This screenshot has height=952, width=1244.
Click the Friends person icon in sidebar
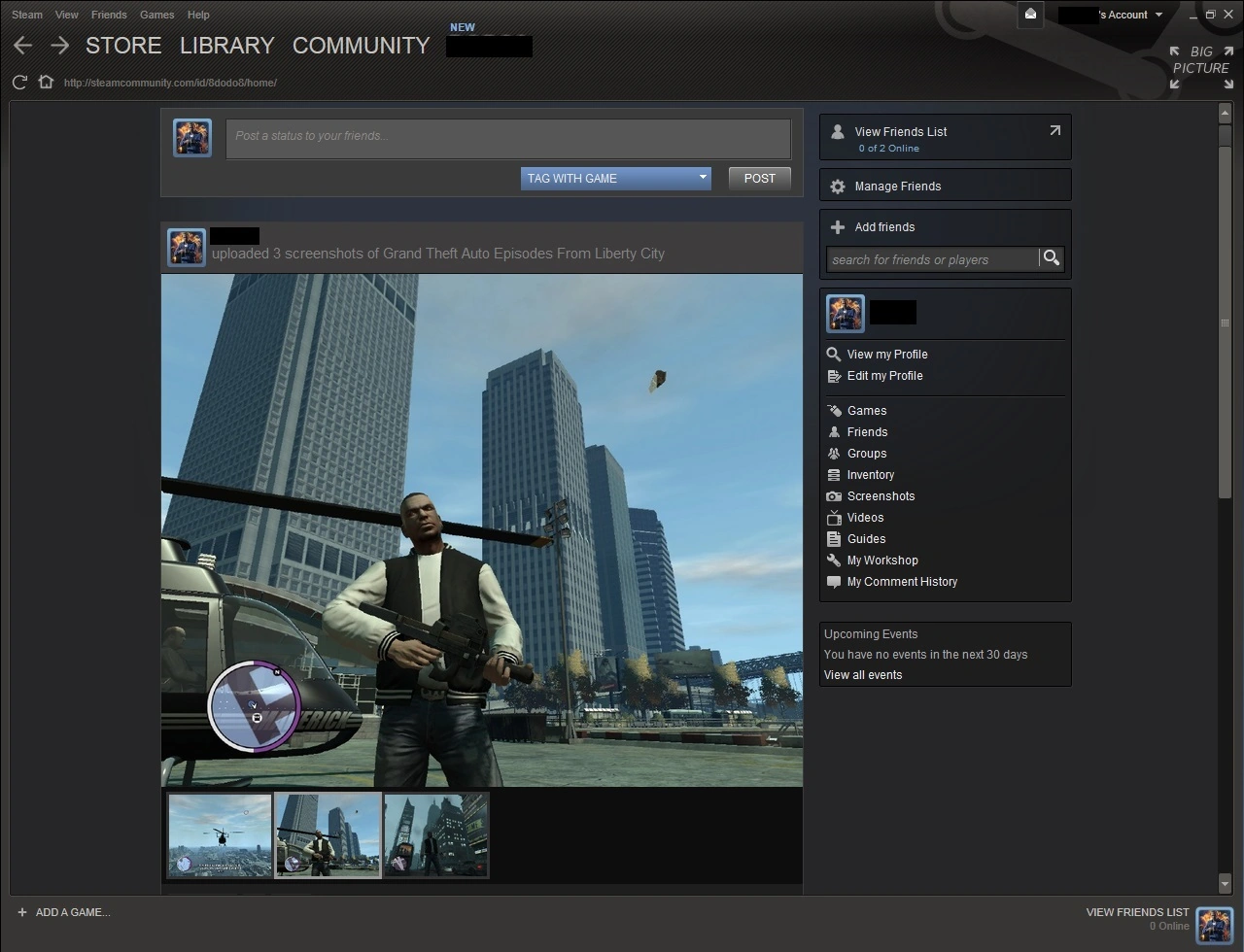(834, 432)
